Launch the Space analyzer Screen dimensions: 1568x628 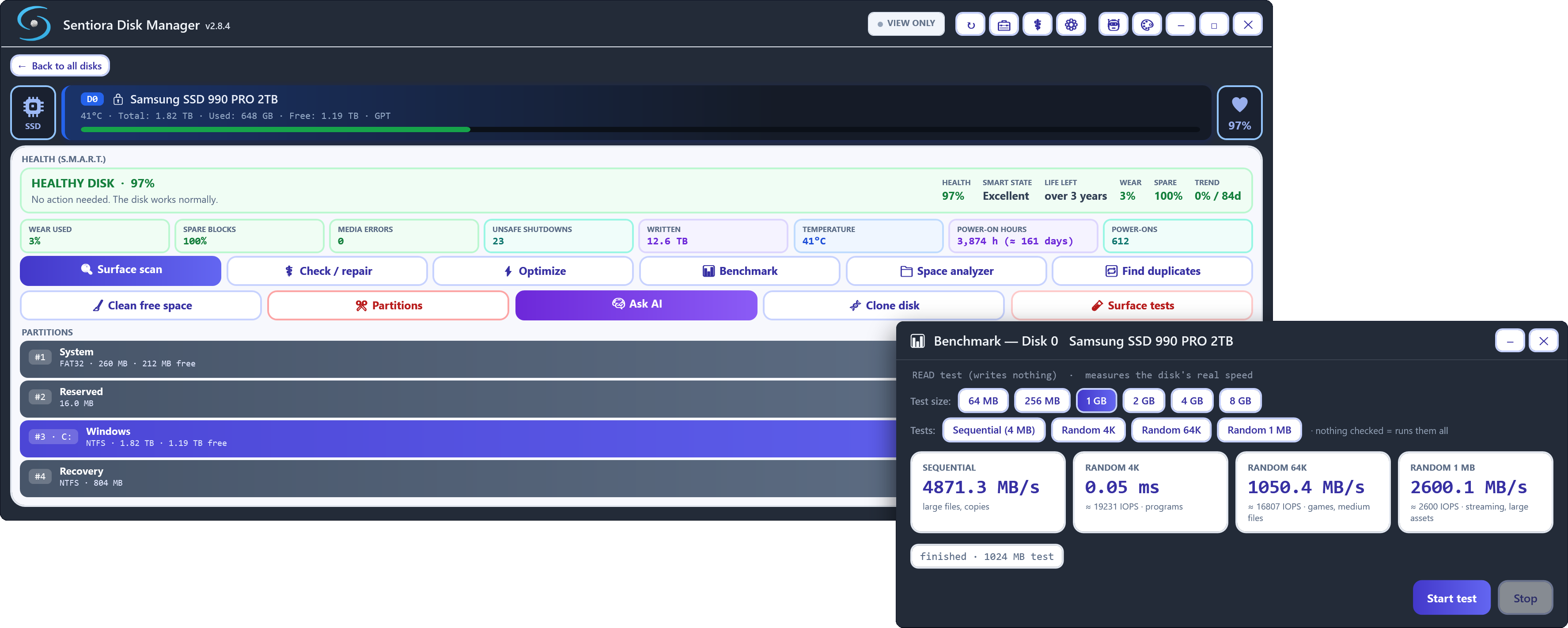coord(946,271)
